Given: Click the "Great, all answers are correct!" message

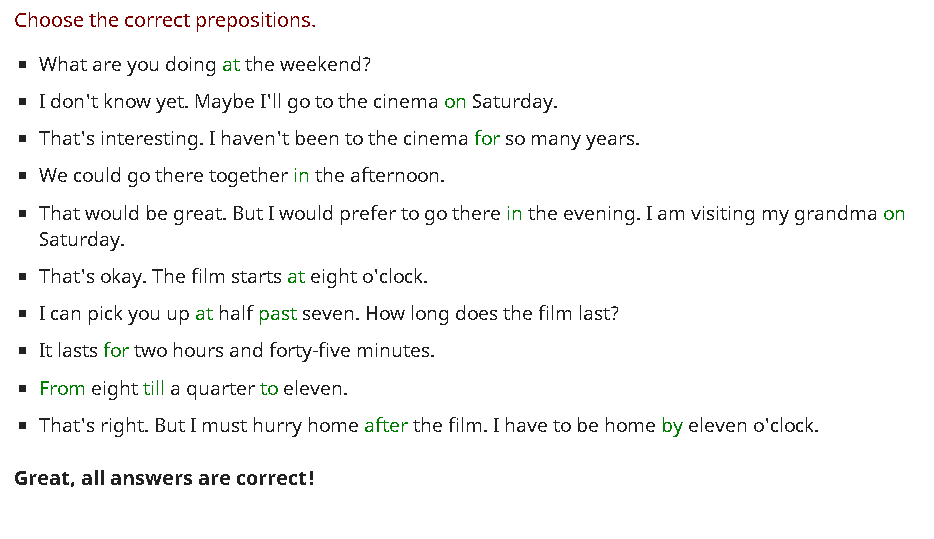Looking at the screenshot, I should 164,478.
